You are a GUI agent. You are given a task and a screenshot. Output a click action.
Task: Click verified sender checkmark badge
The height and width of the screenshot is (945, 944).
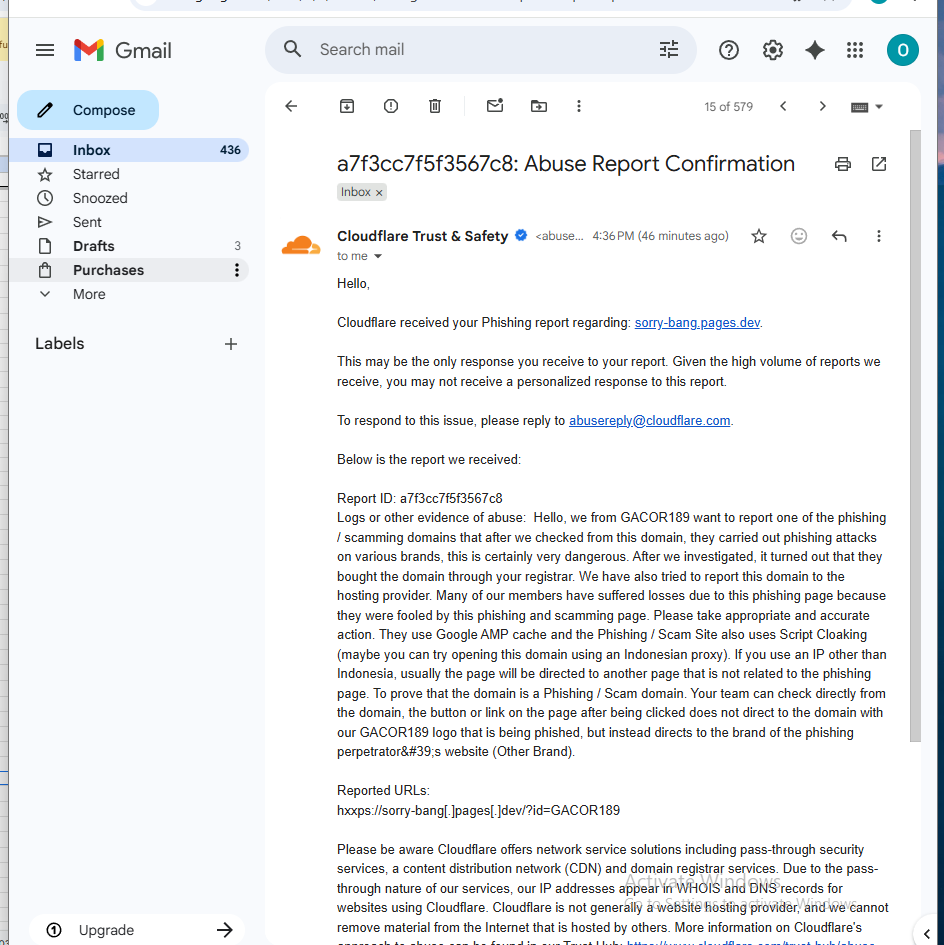point(521,236)
